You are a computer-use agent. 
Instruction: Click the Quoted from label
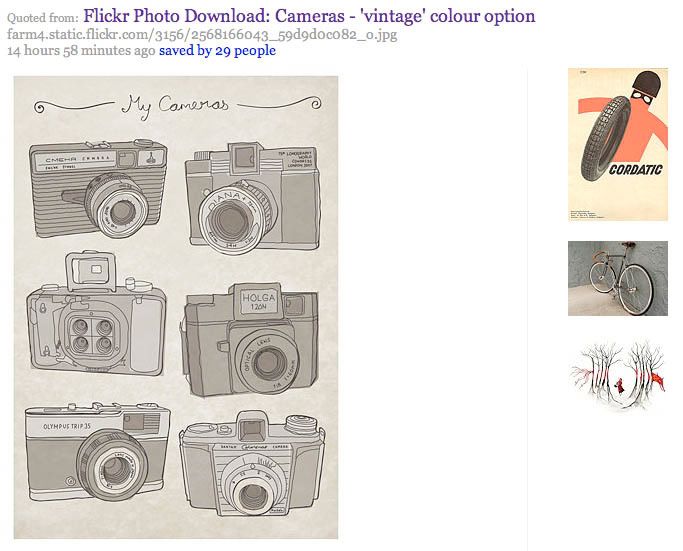pyautogui.click(x=43, y=18)
